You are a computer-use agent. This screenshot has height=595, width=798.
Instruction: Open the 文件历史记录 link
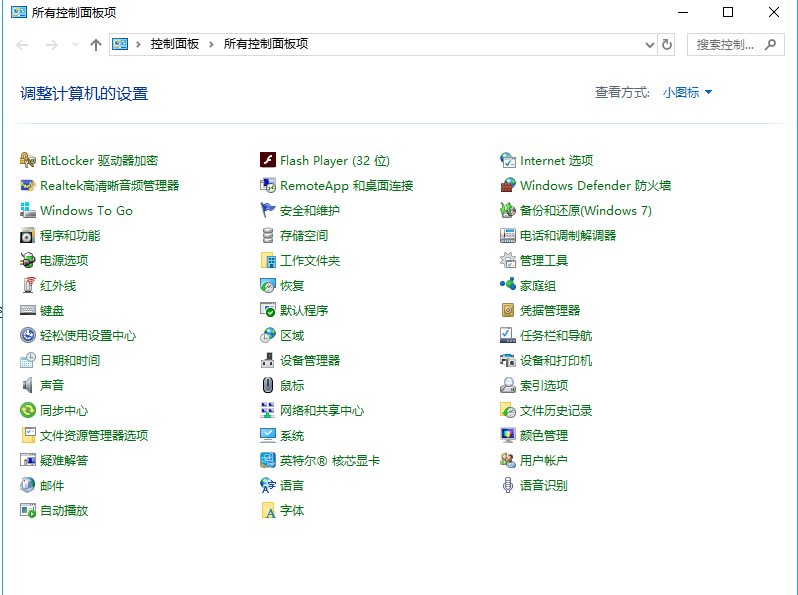[x=556, y=410]
